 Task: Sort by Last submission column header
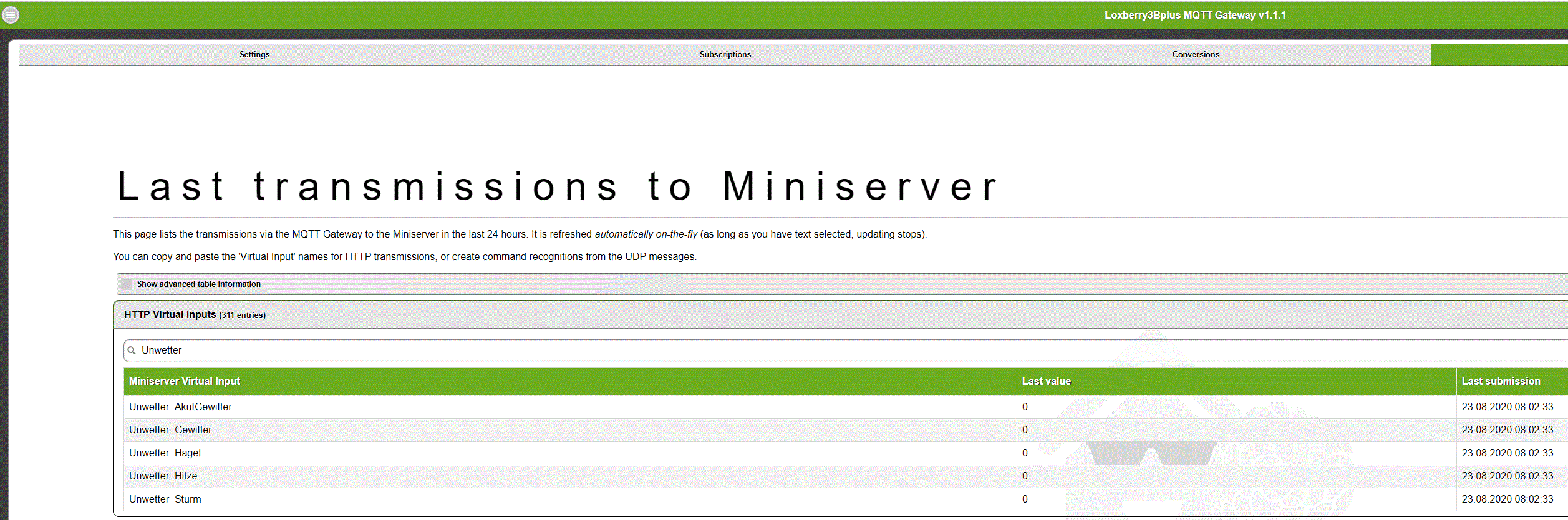(x=1501, y=382)
